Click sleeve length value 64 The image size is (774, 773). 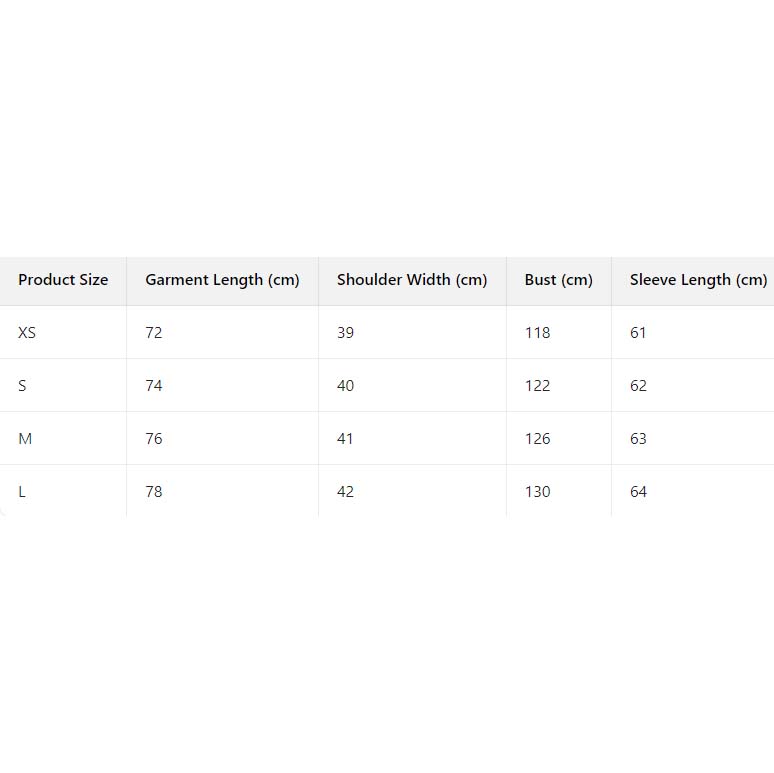tap(639, 492)
